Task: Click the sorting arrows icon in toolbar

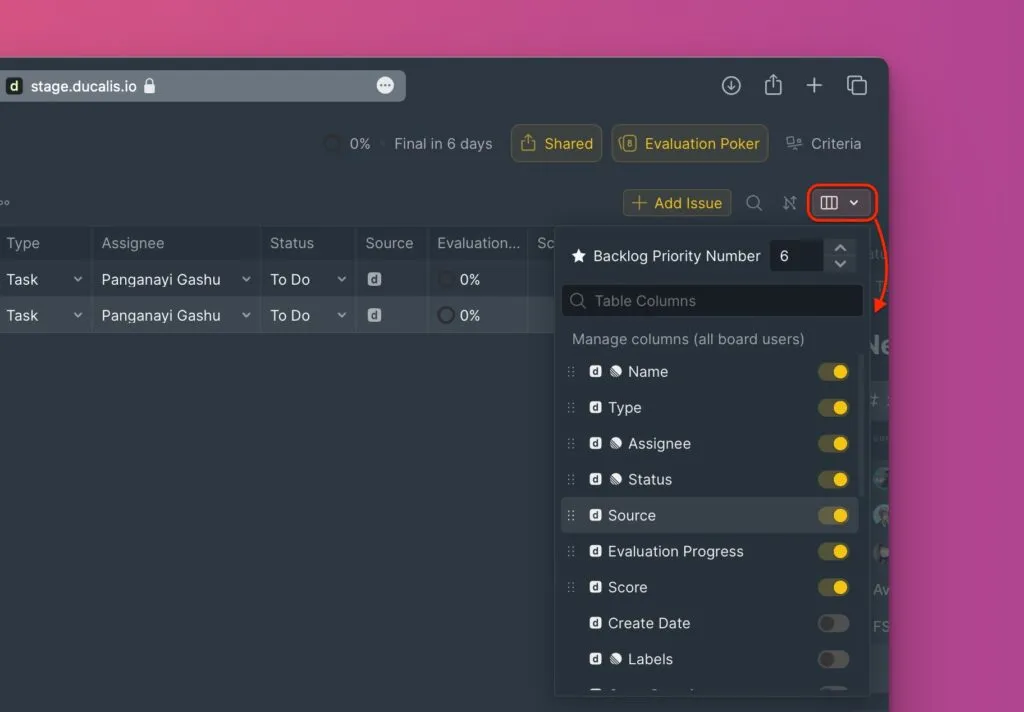Action: (x=790, y=203)
